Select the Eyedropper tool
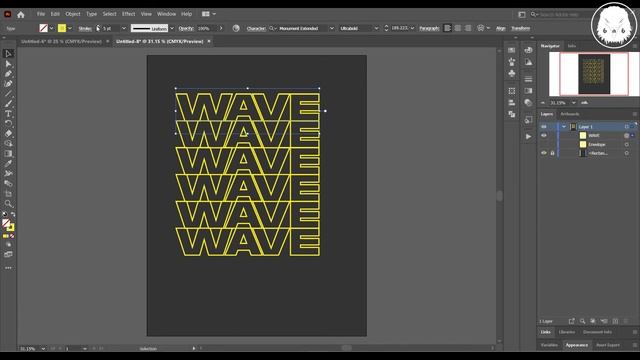This screenshot has height=360, width=640. click(8, 163)
